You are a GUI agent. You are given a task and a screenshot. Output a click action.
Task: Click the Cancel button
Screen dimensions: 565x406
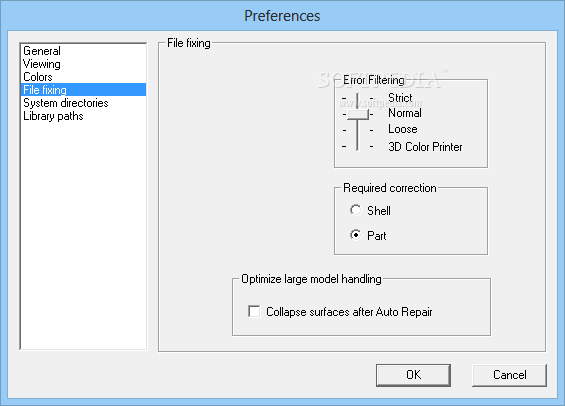coord(510,375)
